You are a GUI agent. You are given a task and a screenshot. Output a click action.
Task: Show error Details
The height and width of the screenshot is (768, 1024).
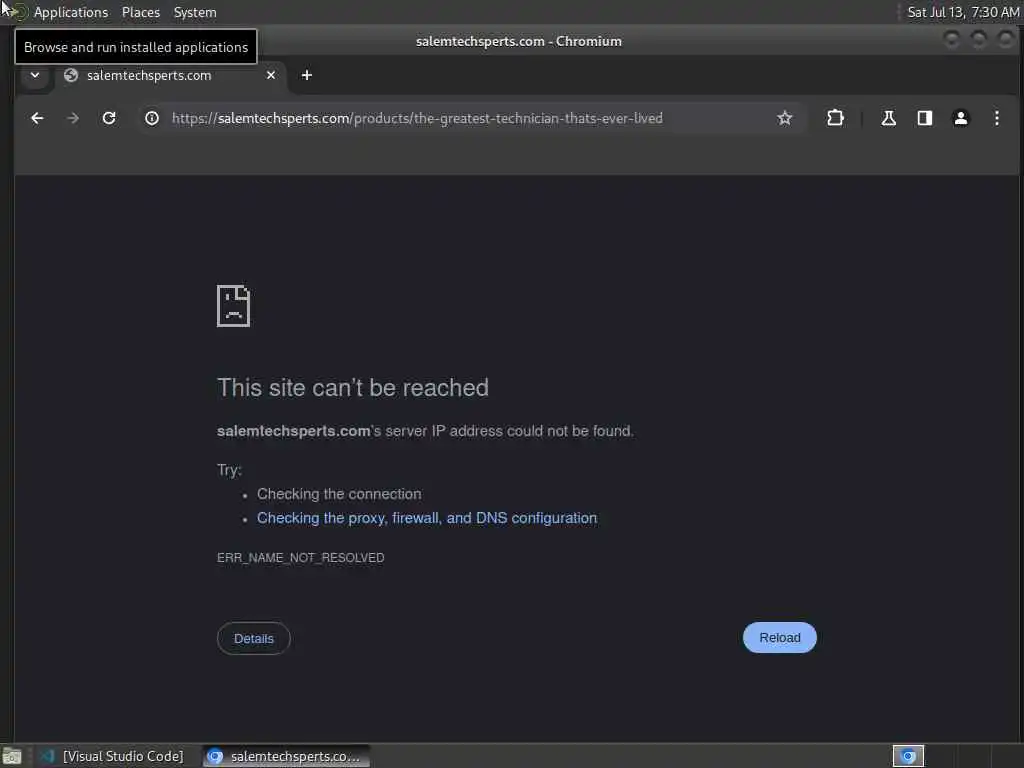(253, 639)
